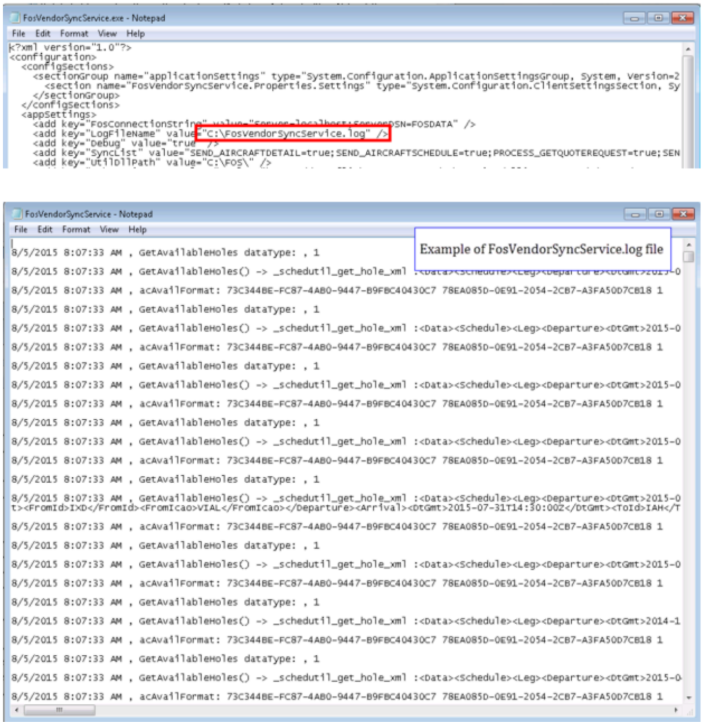Open Edit menu in the log file window
Screen dimensions: 702x722
point(41,229)
